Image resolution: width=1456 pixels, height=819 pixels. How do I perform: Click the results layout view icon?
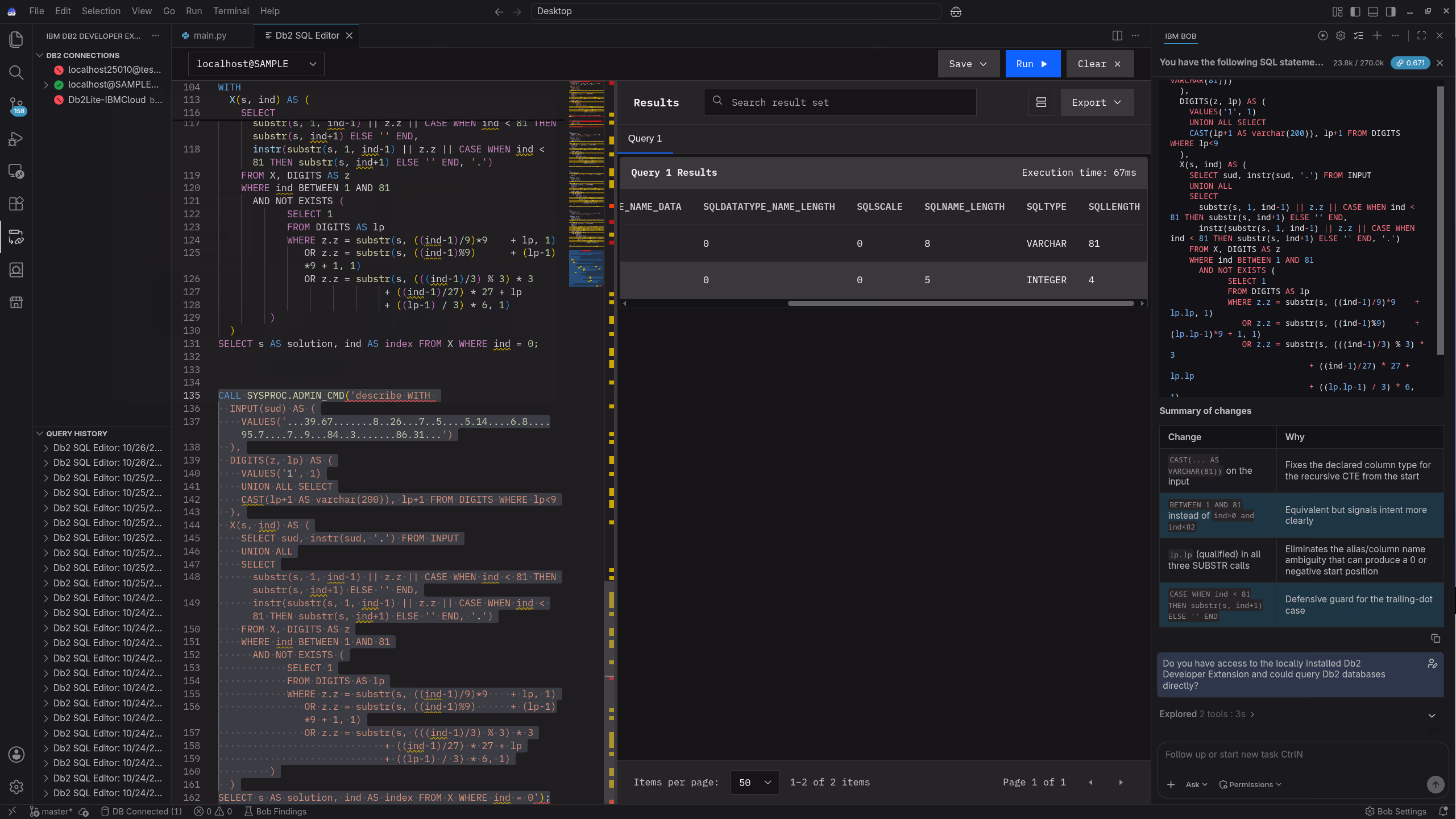[1041, 102]
